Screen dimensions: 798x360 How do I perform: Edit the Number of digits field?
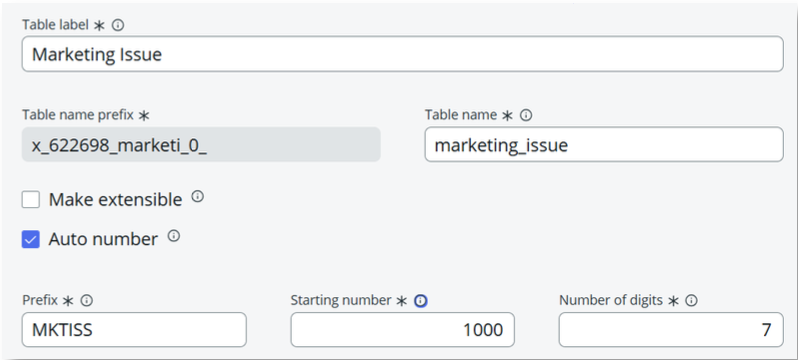tap(671, 330)
